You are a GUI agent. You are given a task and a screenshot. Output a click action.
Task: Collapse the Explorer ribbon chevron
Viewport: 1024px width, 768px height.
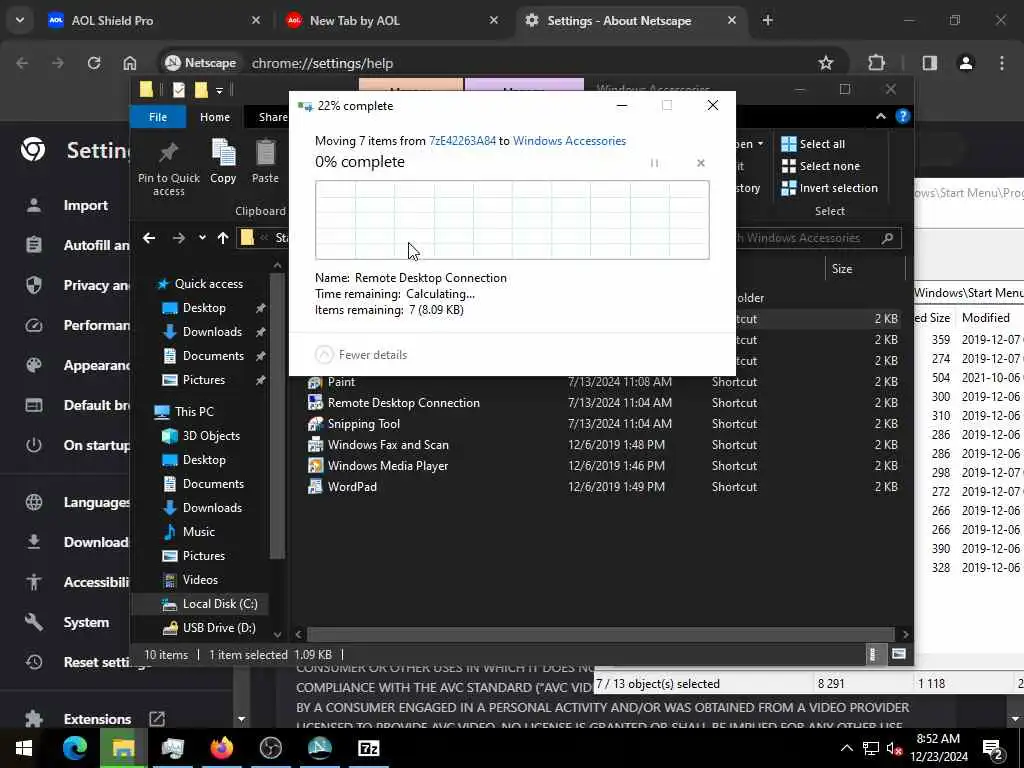[x=880, y=116]
